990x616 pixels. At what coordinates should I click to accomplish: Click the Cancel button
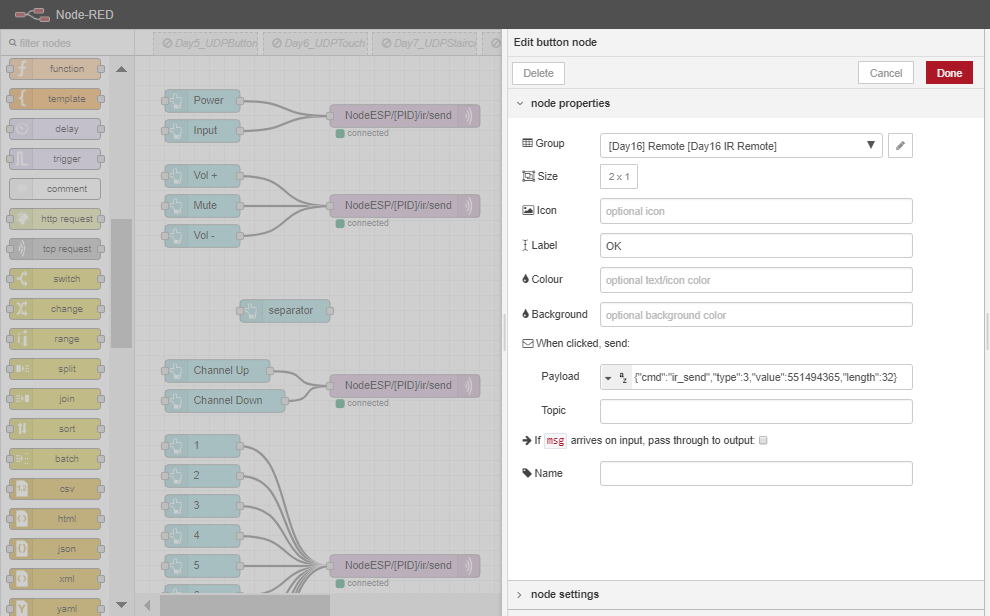click(x=885, y=73)
